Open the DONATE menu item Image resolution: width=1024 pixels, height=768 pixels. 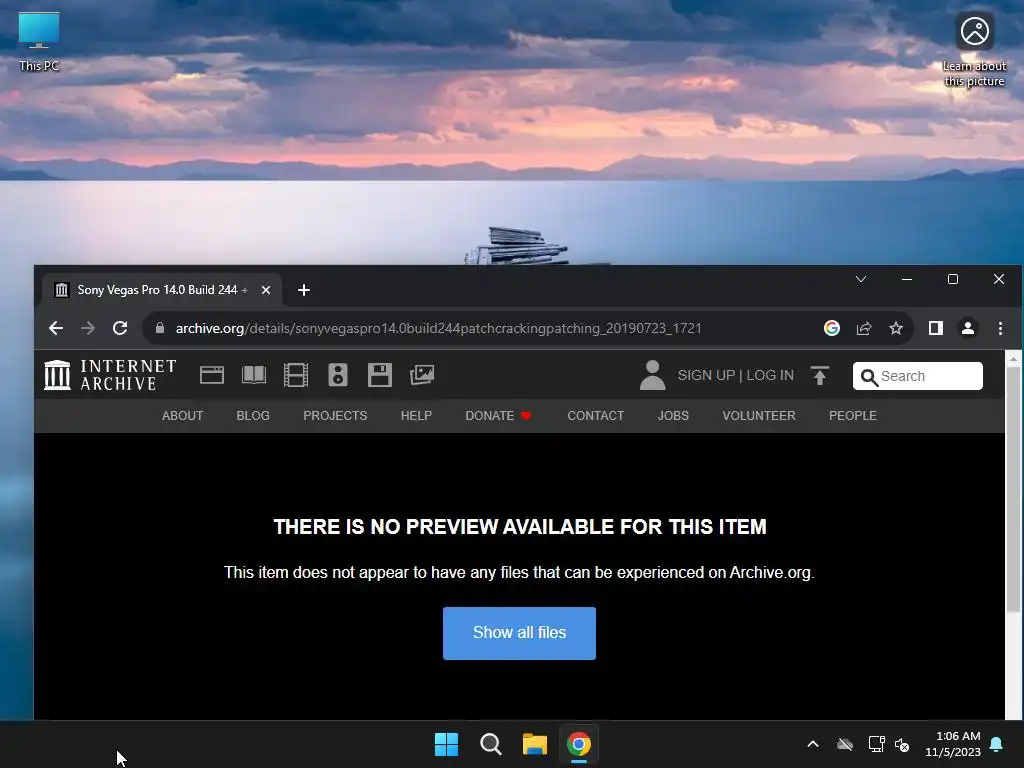498,416
